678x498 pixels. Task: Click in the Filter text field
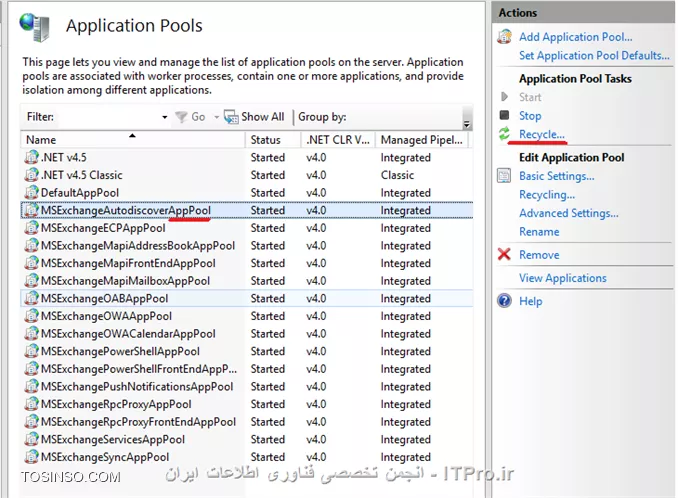point(107,117)
